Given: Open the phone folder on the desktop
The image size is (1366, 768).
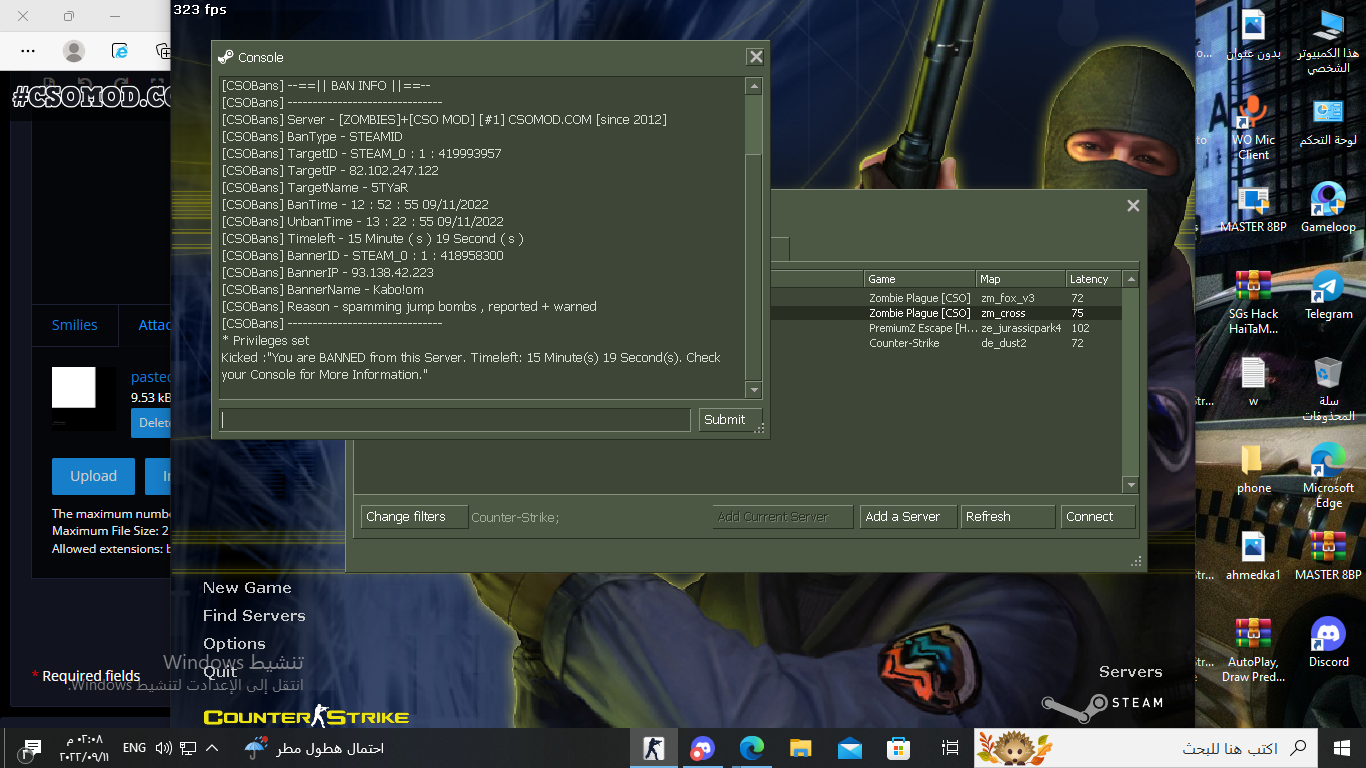Looking at the screenshot, I should [1253, 469].
